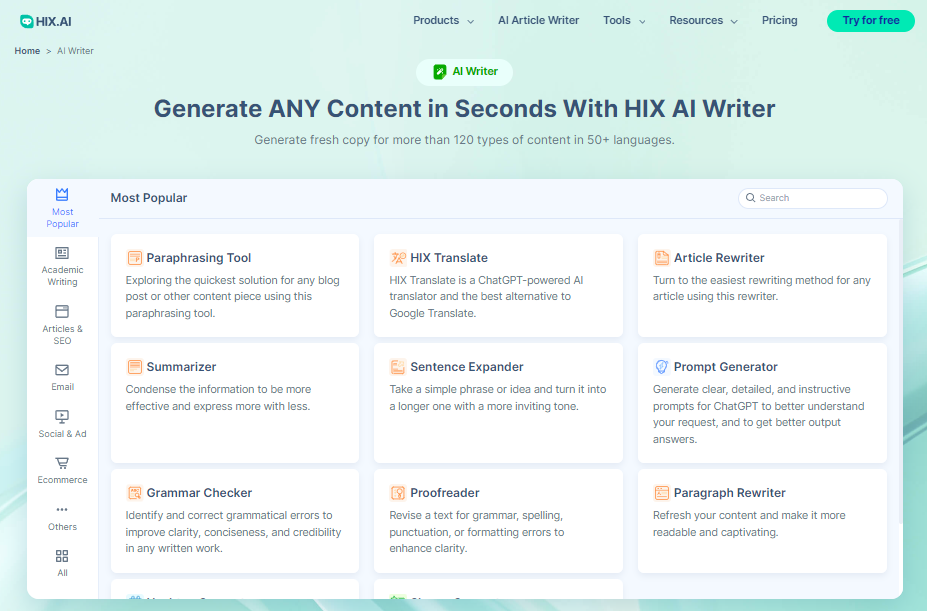Switch to the AI Article Writer menu item
The width and height of the screenshot is (927, 611).
[538, 19]
